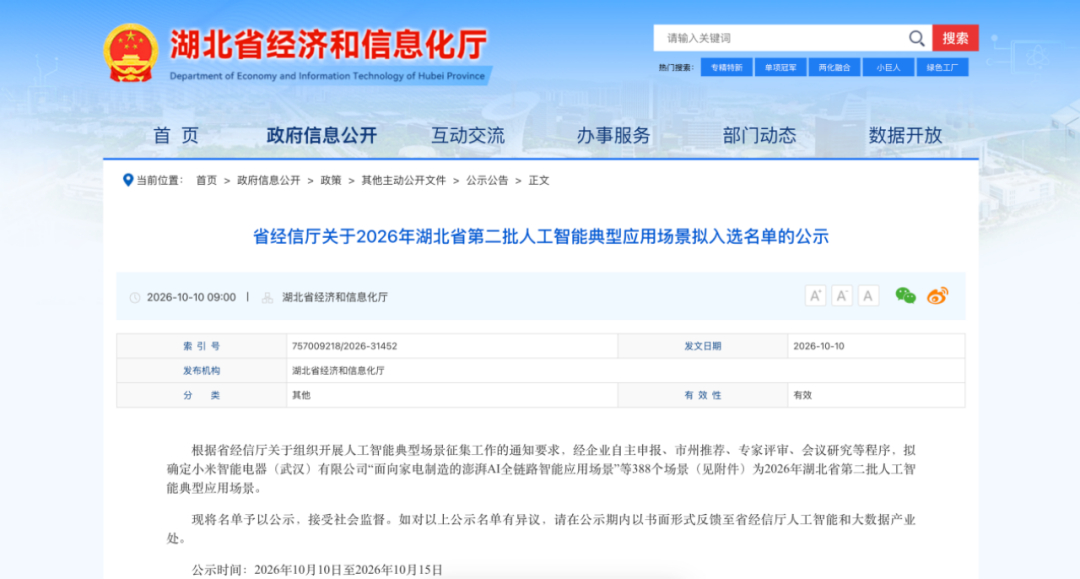The height and width of the screenshot is (579, 1080).
Task: Select the 两化融合 hot search tag
Action: tap(834, 67)
